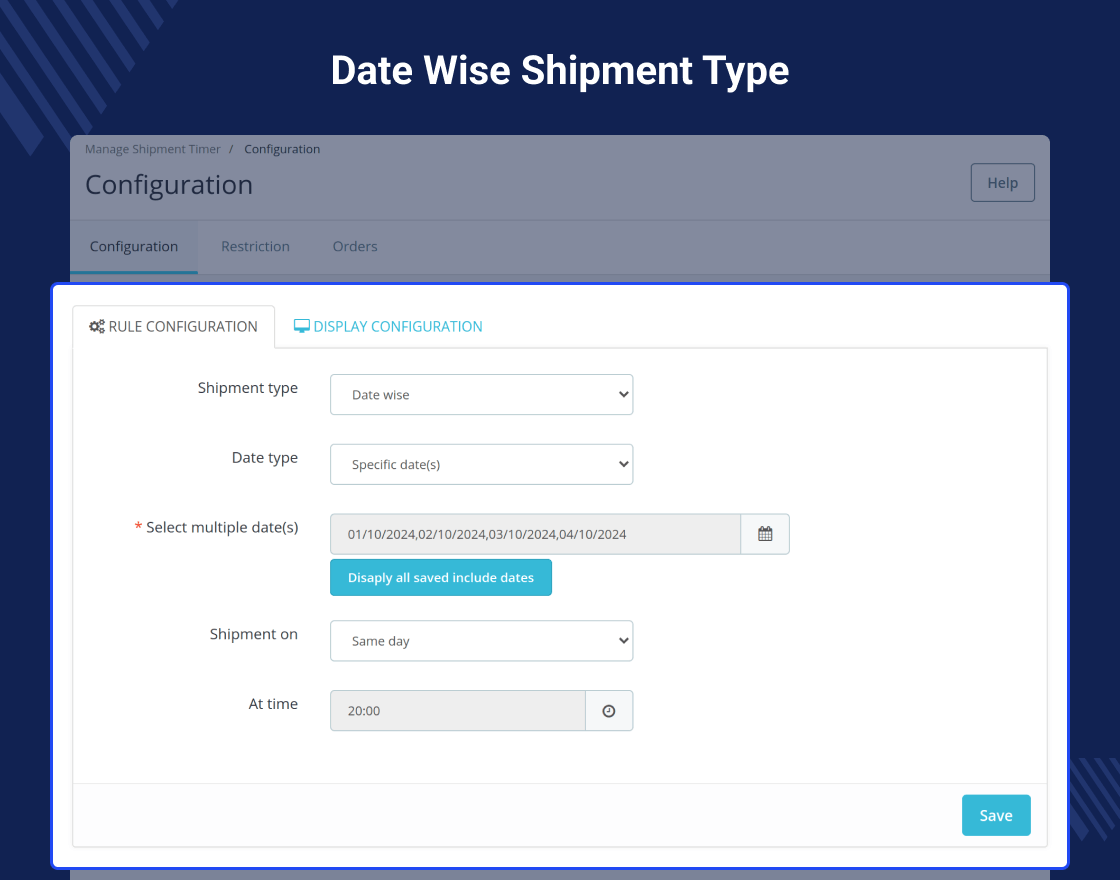Viewport: 1120px width, 880px height.
Task: Click the Configuration page heading
Action: (169, 185)
